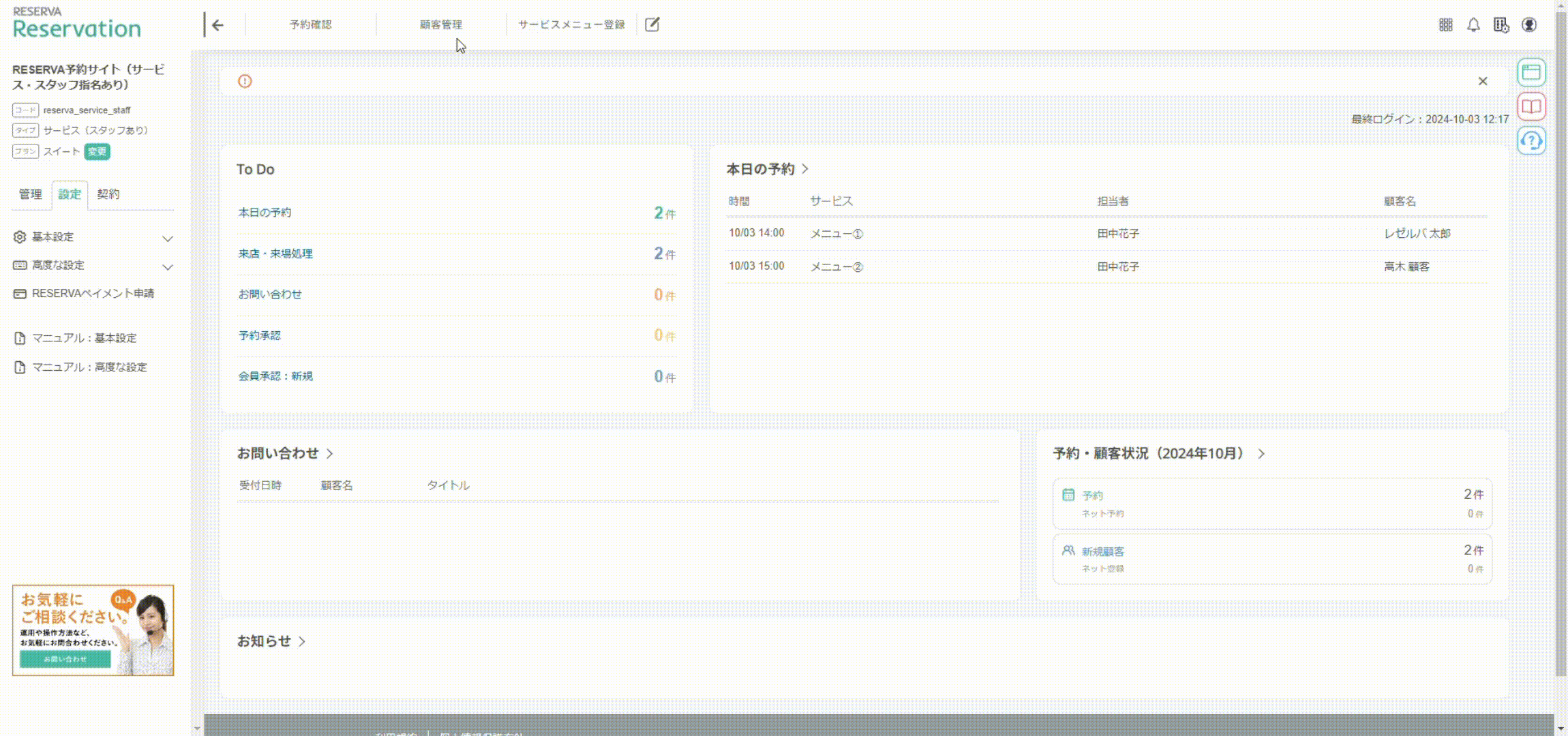Switch to the 契約 tab

(108, 194)
